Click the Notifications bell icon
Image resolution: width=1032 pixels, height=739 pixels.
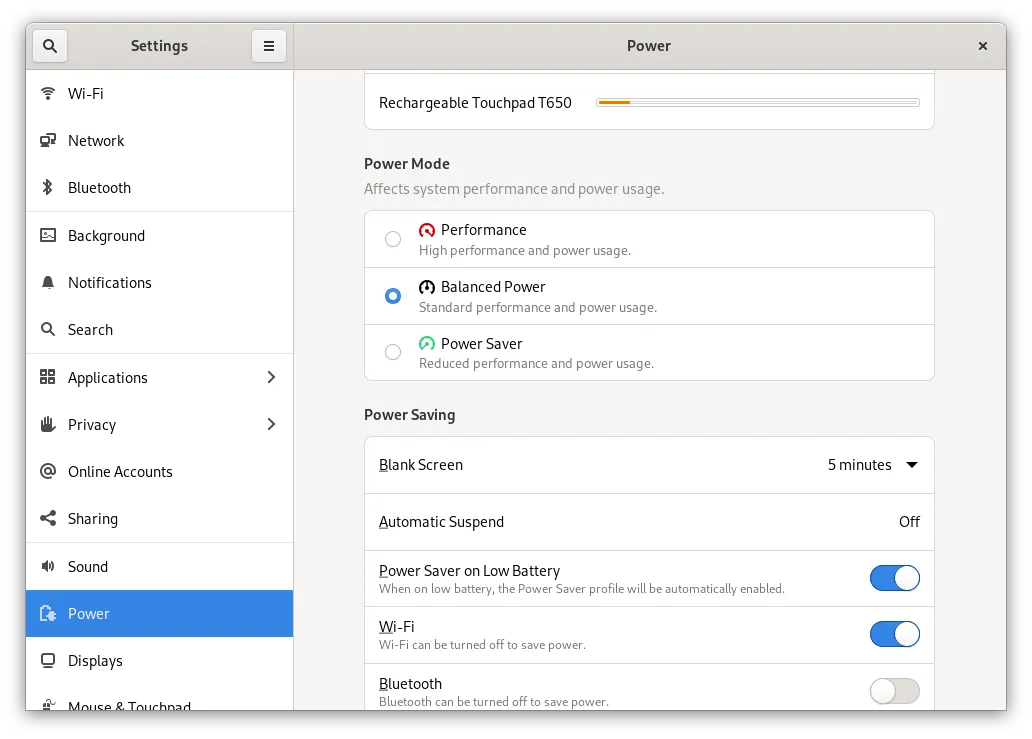click(x=47, y=283)
